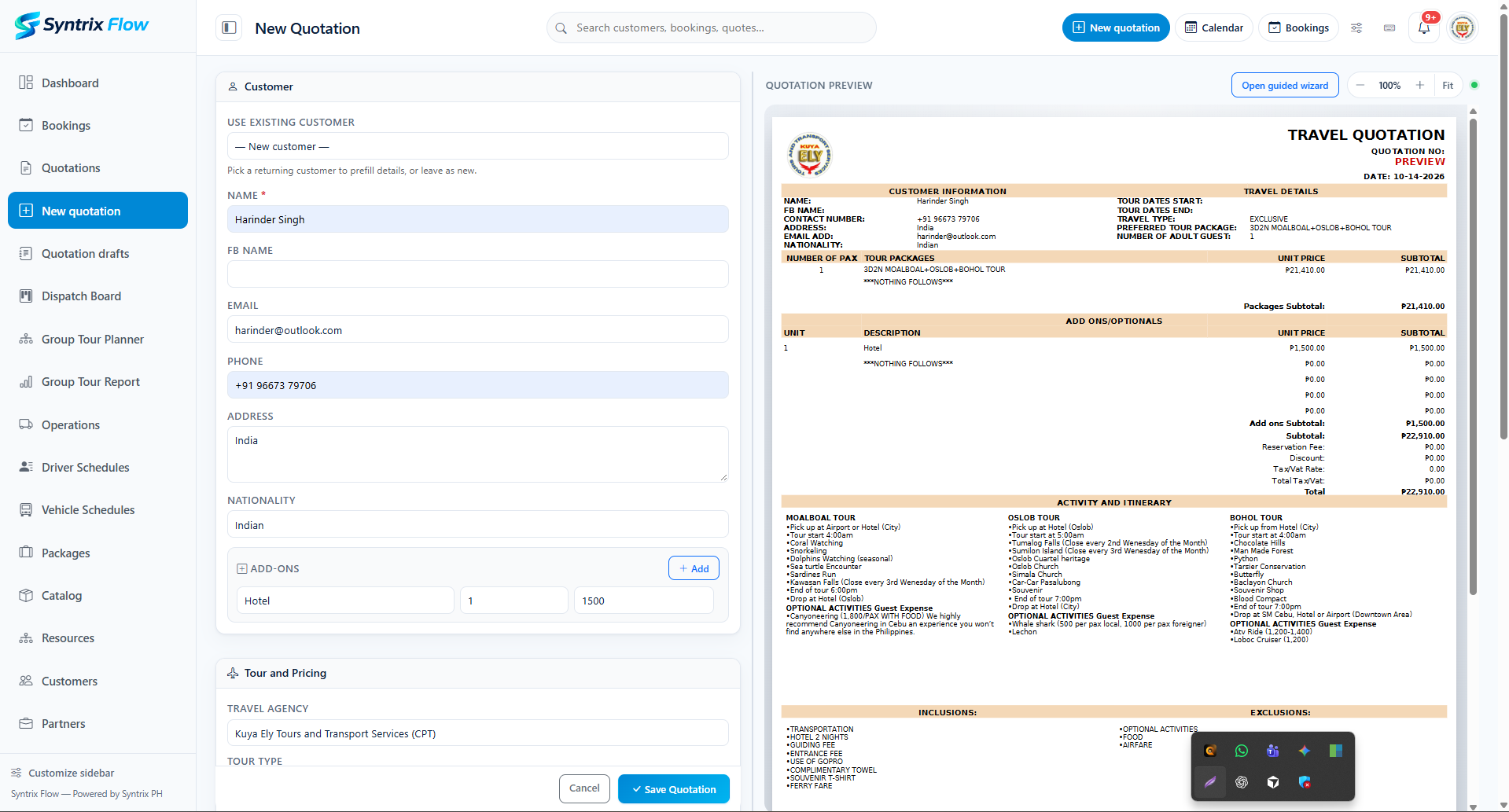
Task: Zoom in the quotation preview
Action: (x=1419, y=85)
